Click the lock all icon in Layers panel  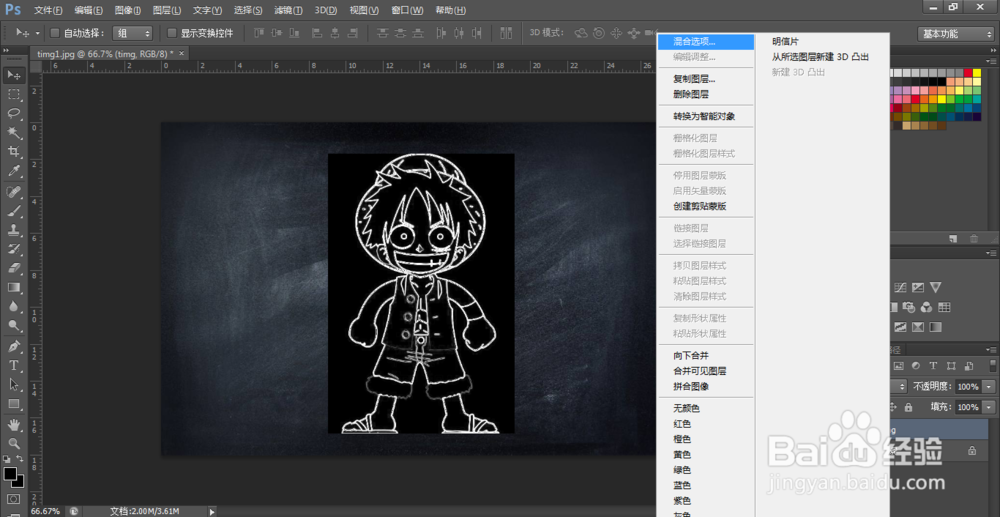tap(909, 407)
